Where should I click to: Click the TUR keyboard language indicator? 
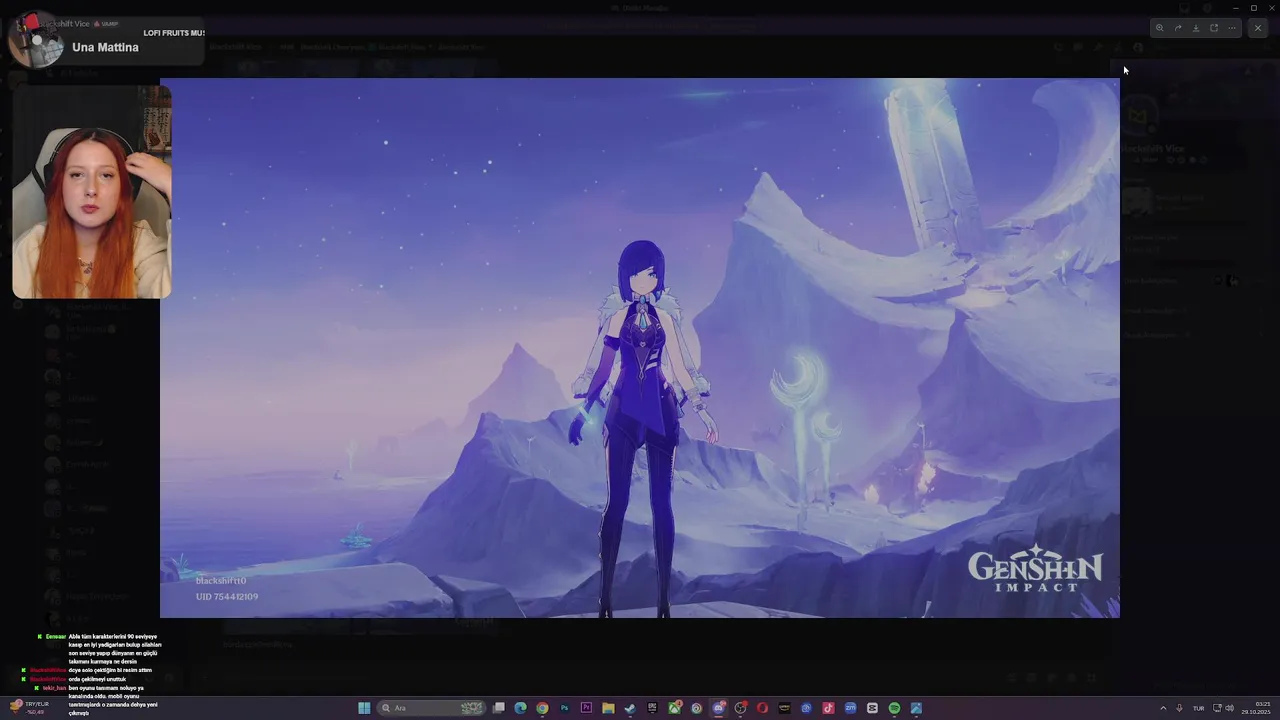click(x=1198, y=708)
